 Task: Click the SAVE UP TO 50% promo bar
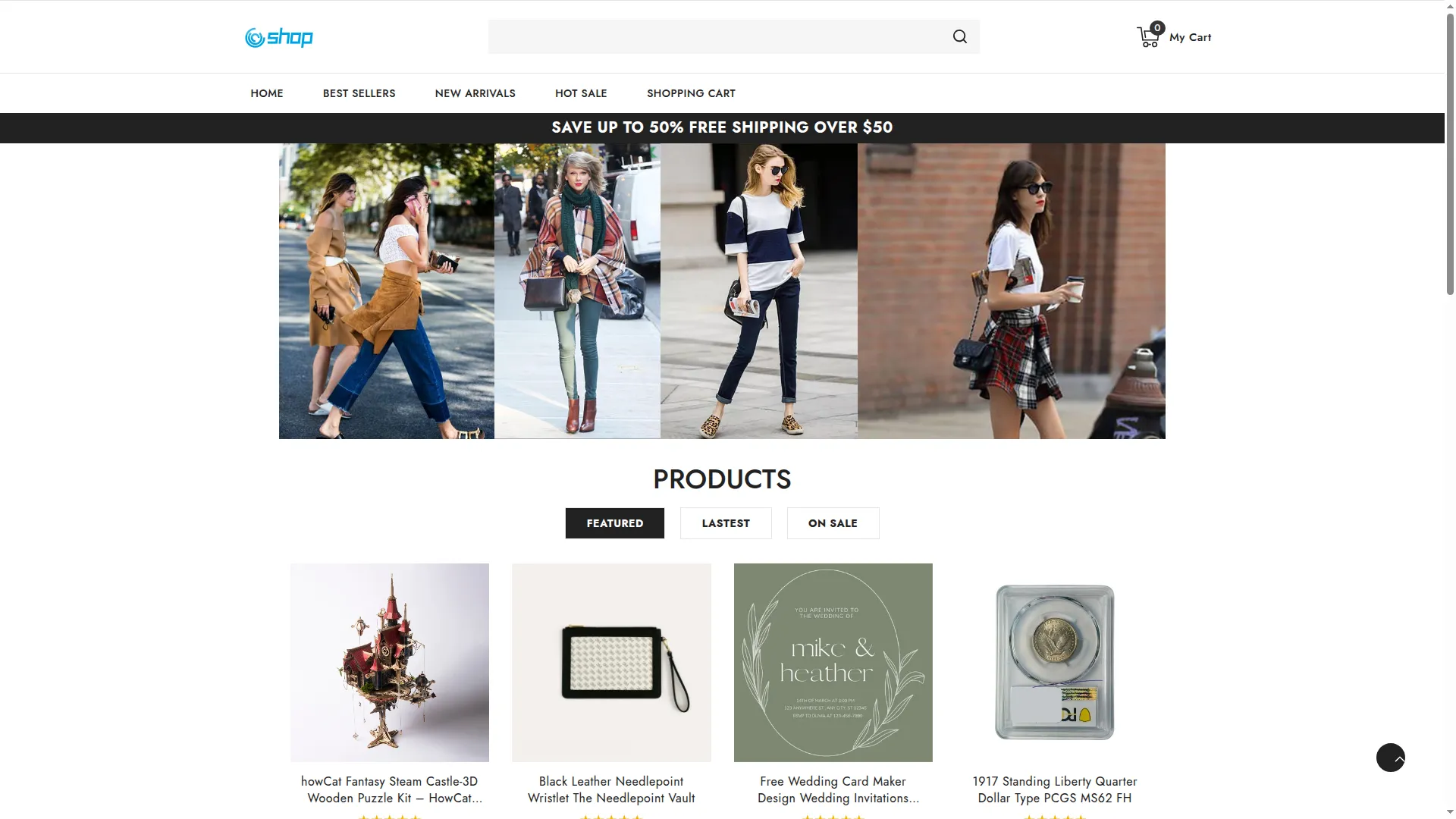pos(722,127)
